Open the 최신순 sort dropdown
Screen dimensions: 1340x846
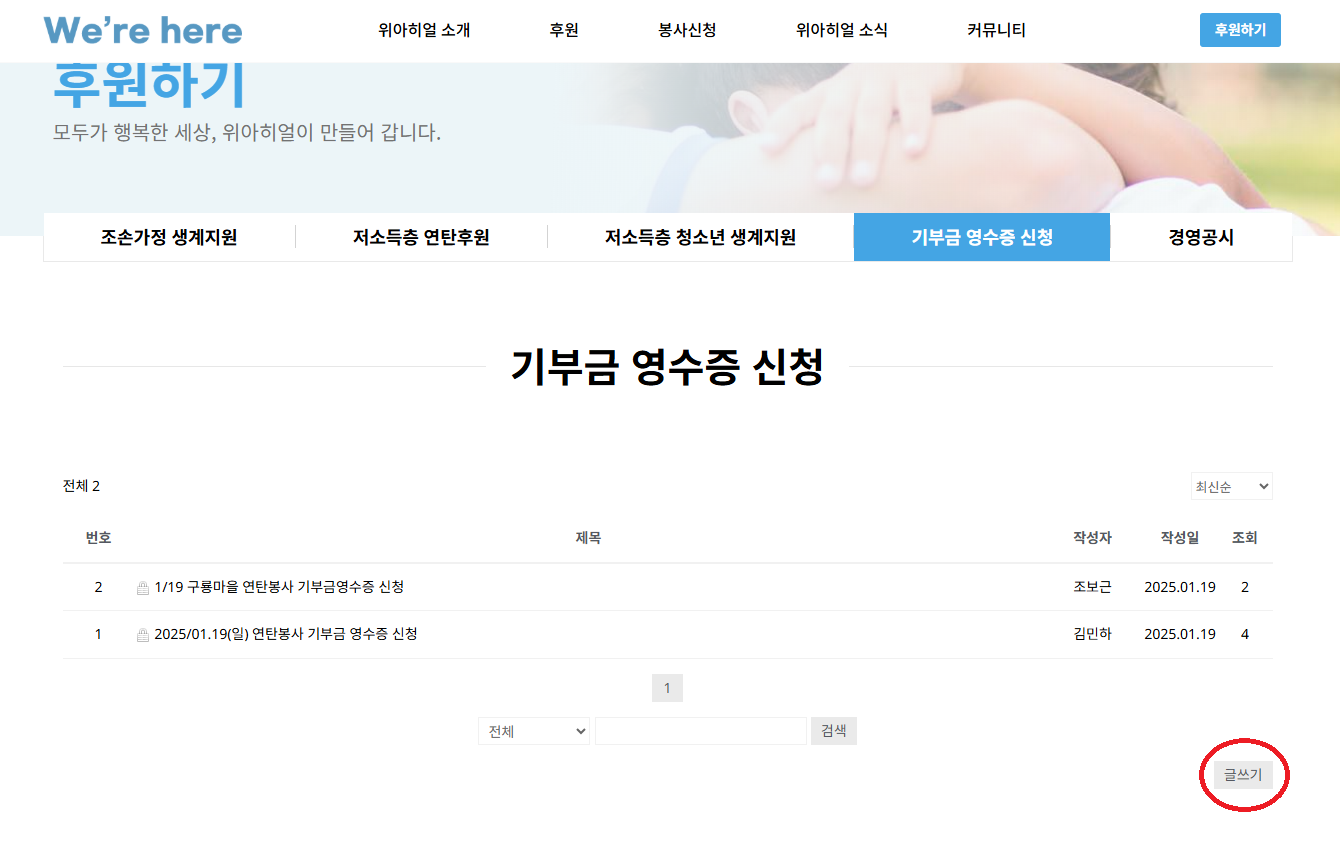click(x=1231, y=487)
